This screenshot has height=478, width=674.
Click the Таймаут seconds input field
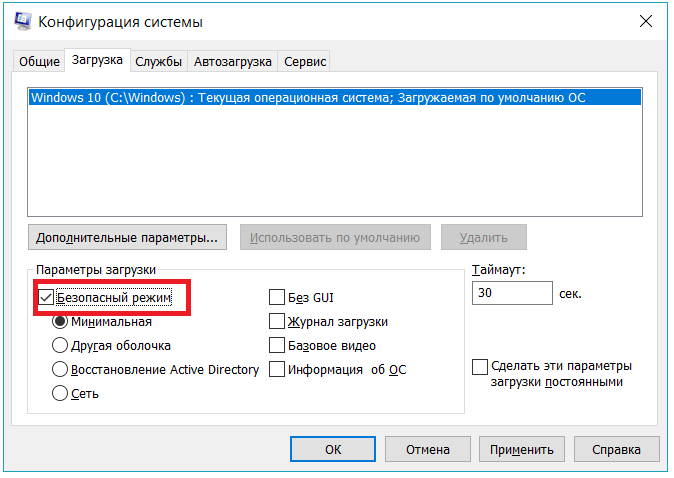(512, 293)
